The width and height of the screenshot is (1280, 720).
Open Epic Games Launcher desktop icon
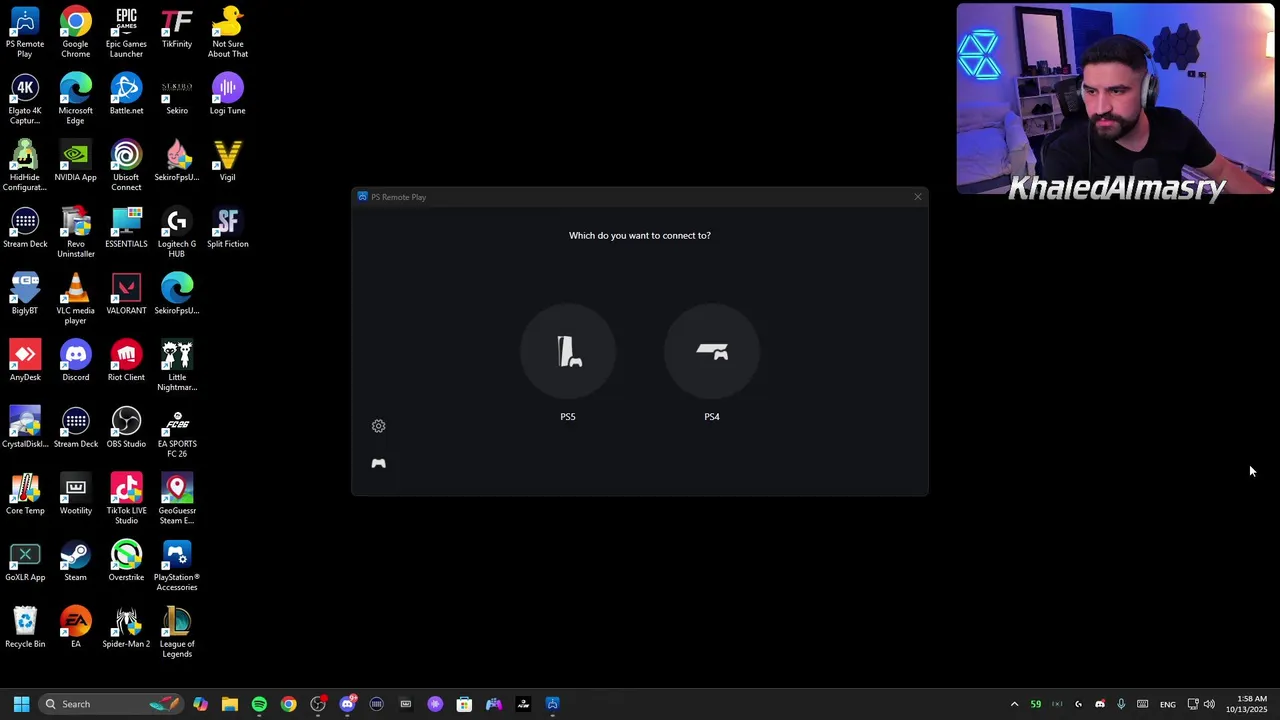tap(126, 32)
